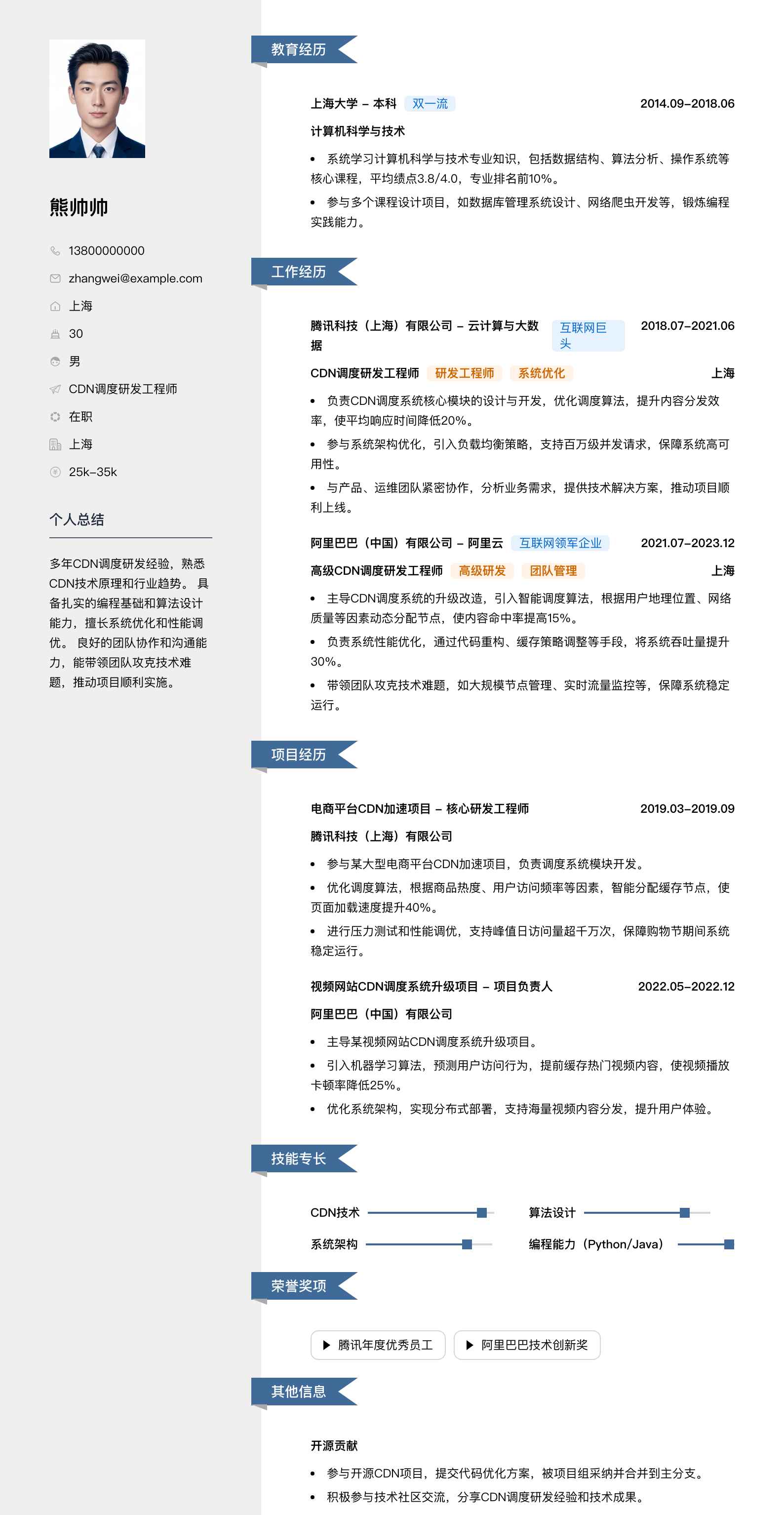Image resolution: width=784 pixels, height=1515 pixels.
Task: Click the 腾讯年度优秀员工 award button
Action: coord(378,1345)
